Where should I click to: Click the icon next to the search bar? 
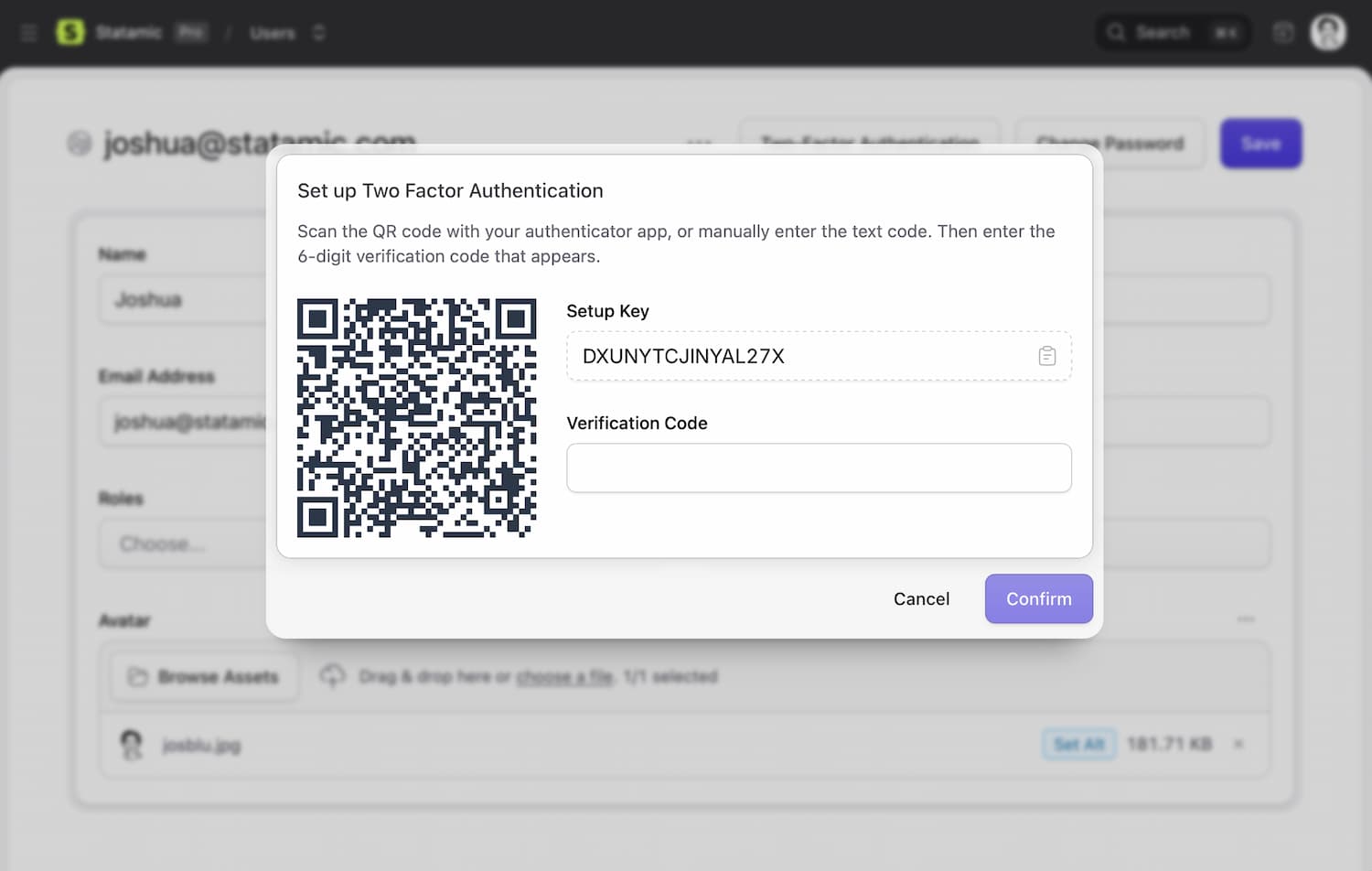[x=1282, y=33]
